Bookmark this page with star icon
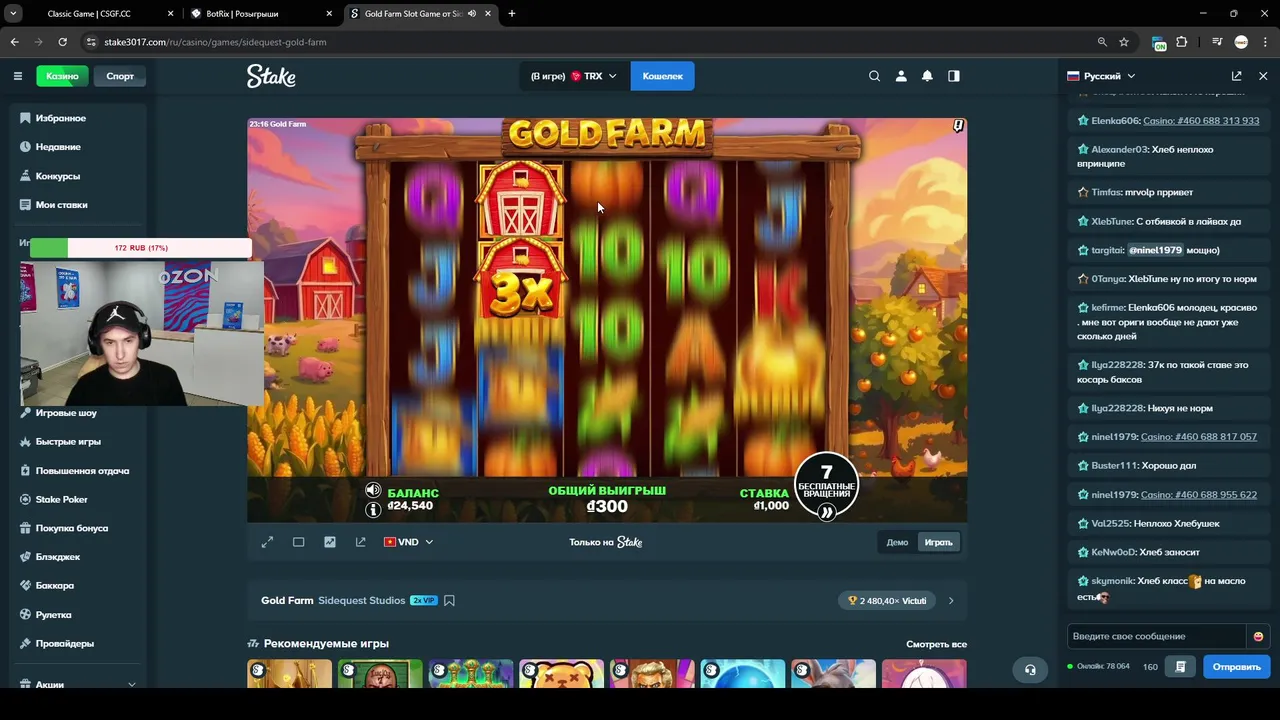The width and height of the screenshot is (1280, 720). pos(1124,42)
